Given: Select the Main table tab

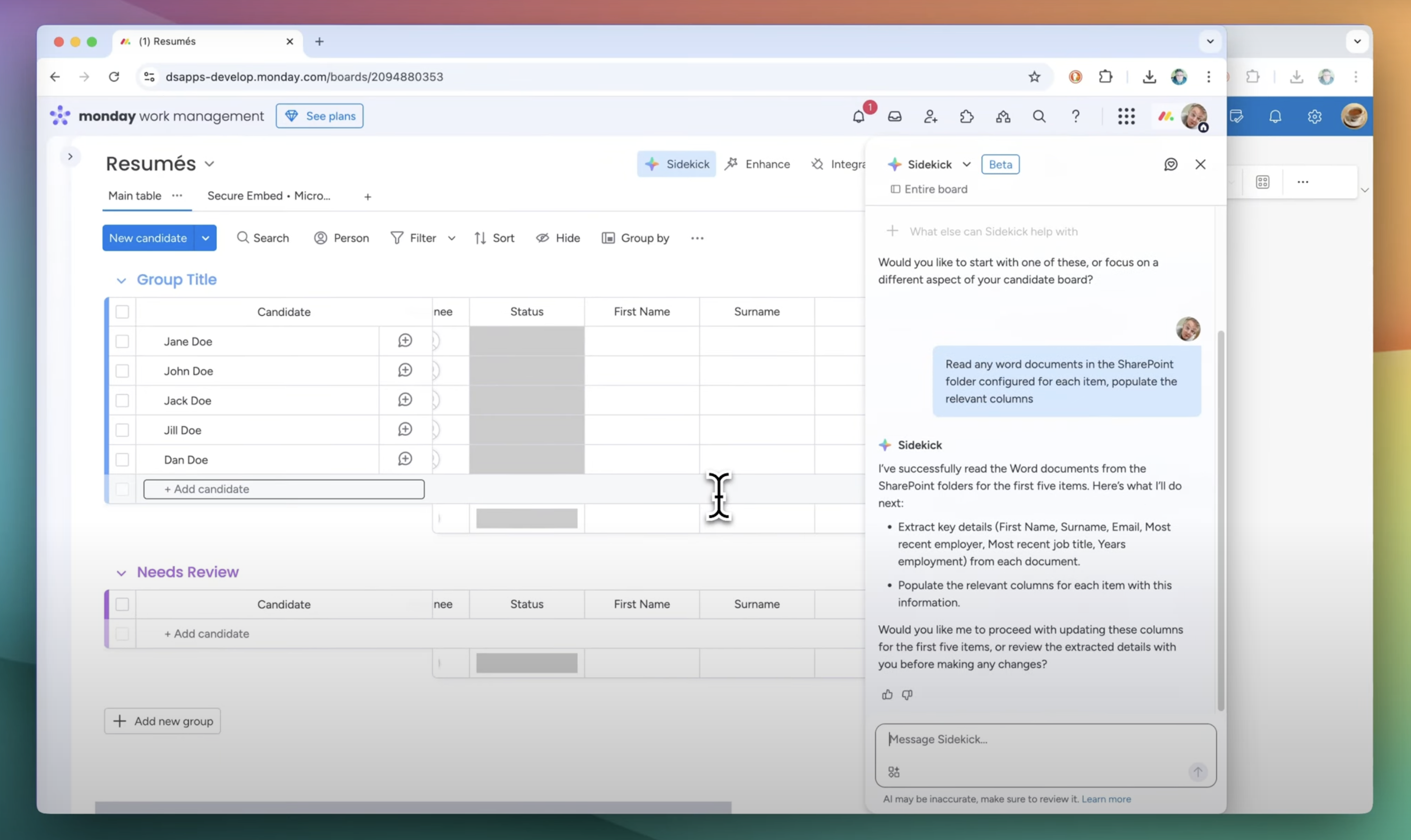Looking at the screenshot, I should click(x=135, y=196).
